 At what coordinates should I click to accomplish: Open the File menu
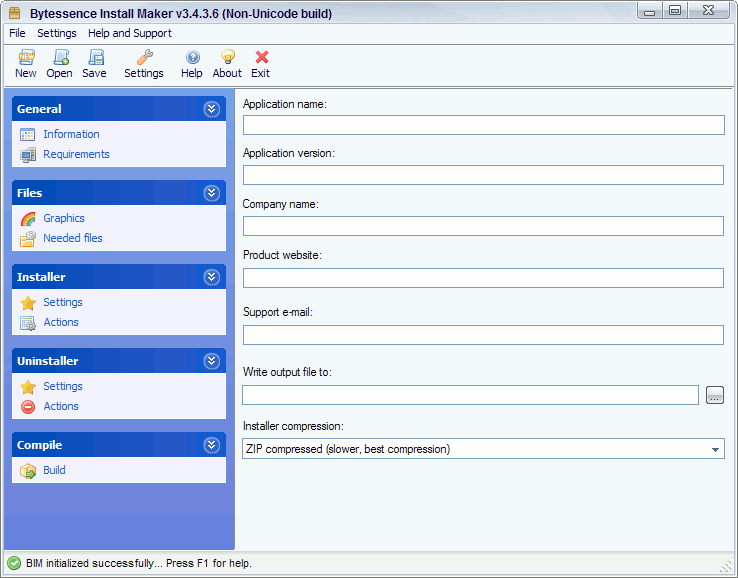[x=17, y=33]
